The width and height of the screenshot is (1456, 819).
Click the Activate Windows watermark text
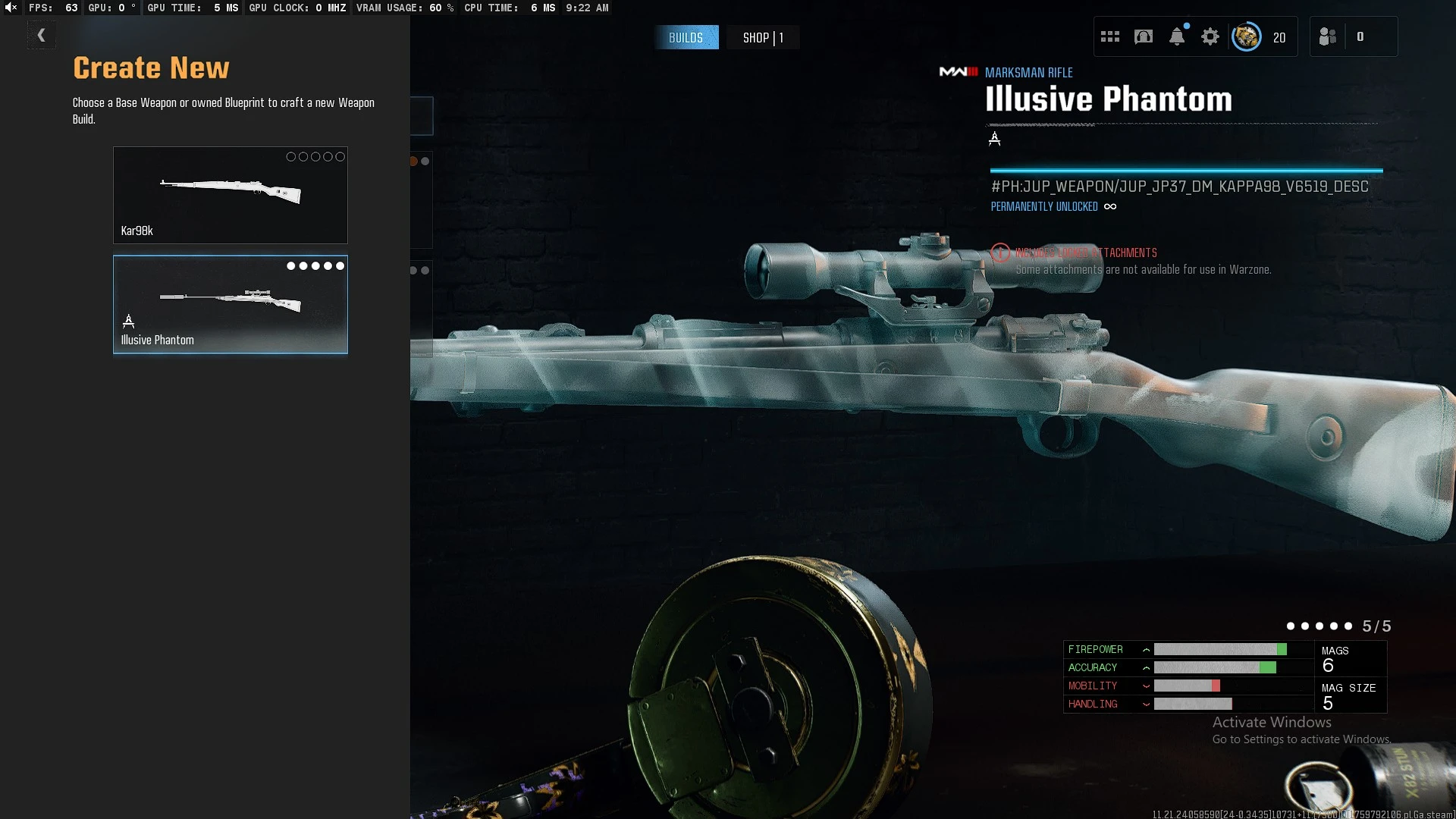(1272, 723)
